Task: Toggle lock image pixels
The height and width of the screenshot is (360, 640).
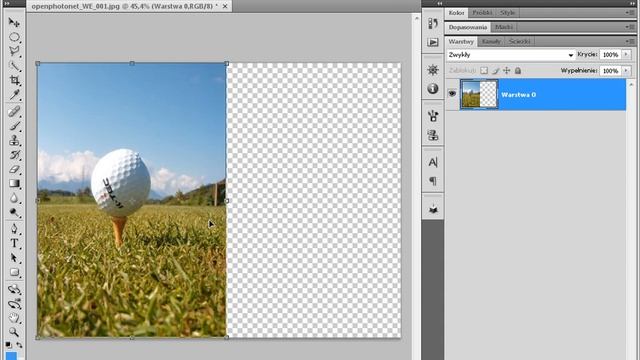Action: (x=495, y=71)
